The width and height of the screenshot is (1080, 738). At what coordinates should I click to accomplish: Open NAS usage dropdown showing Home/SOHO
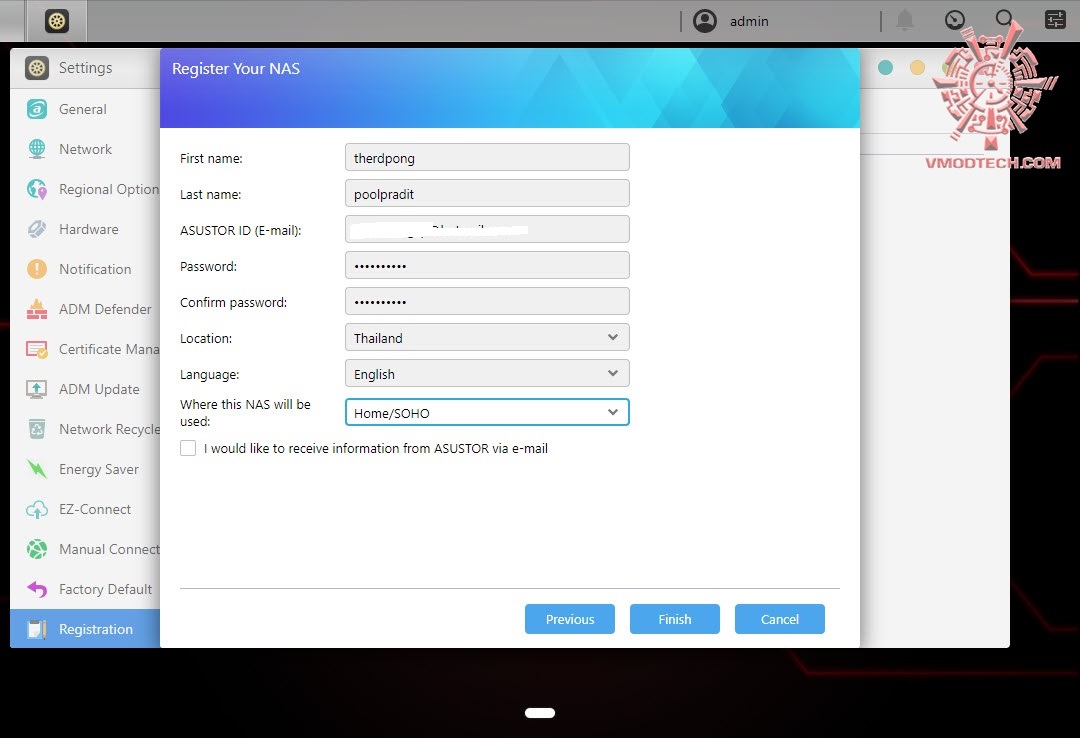(x=487, y=412)
